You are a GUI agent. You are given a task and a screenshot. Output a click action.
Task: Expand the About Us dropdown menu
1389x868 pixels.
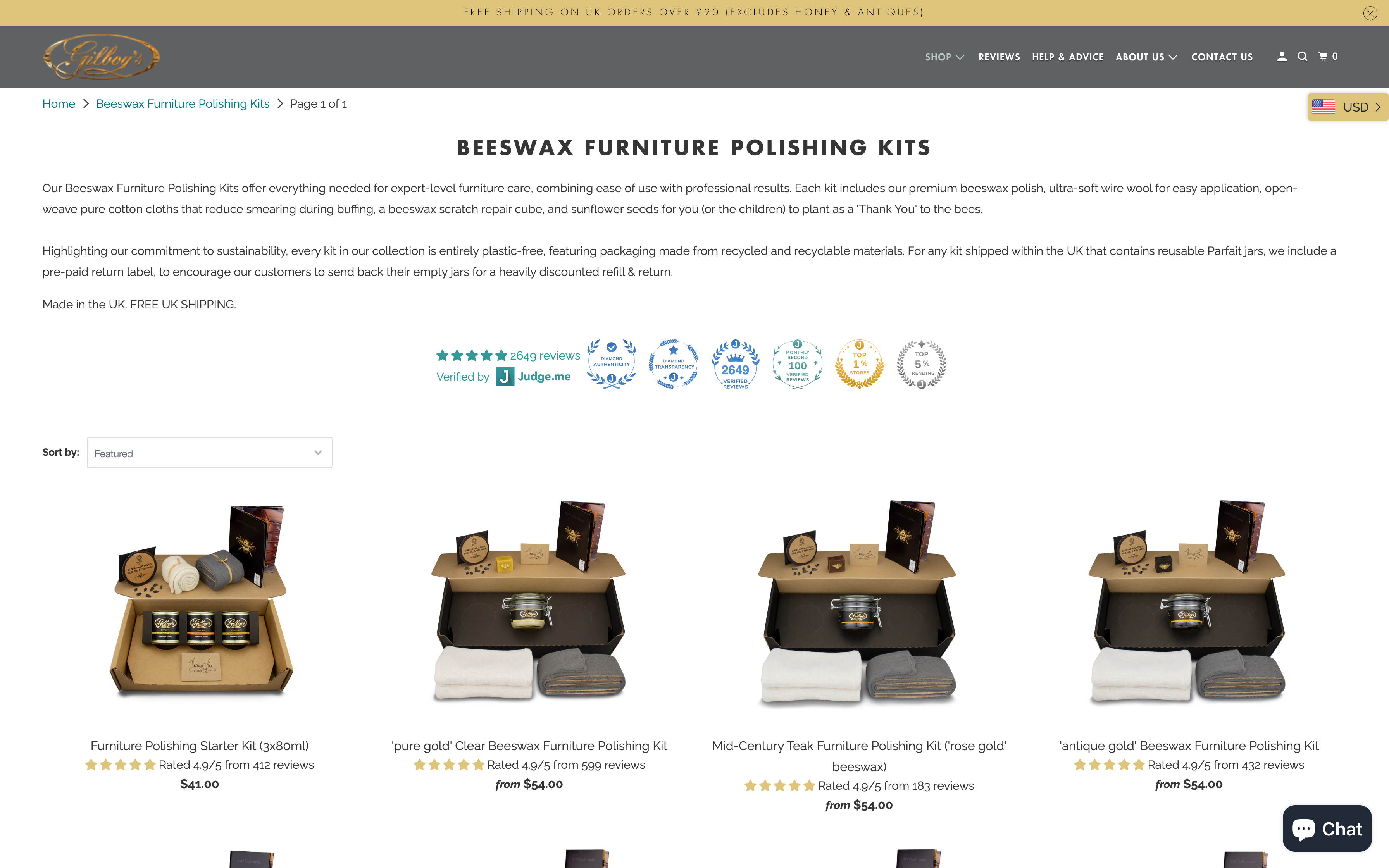point(1146,57)
